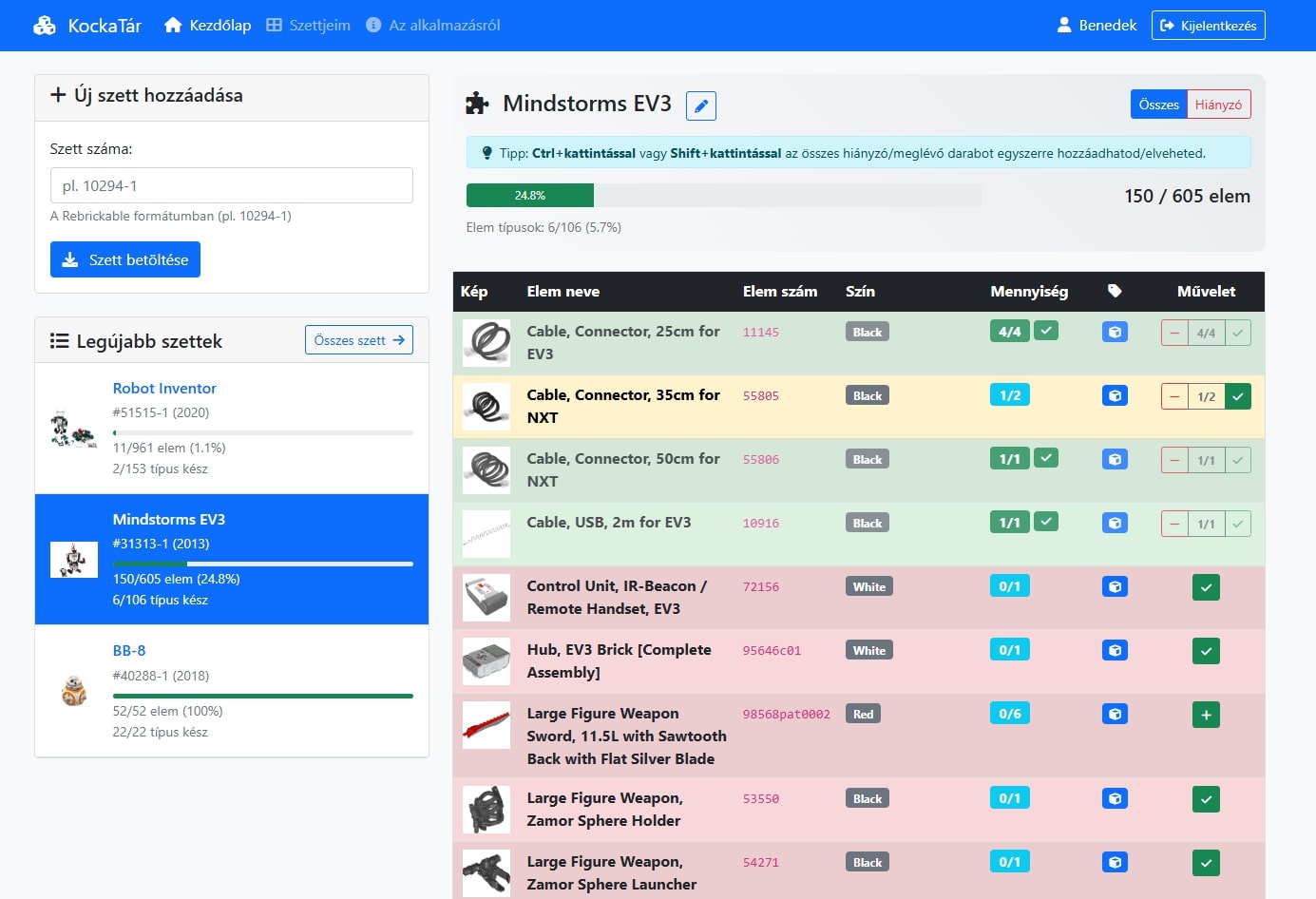1316x899 pixels.
Task: Click Elem neve column header
Action: 563,292
